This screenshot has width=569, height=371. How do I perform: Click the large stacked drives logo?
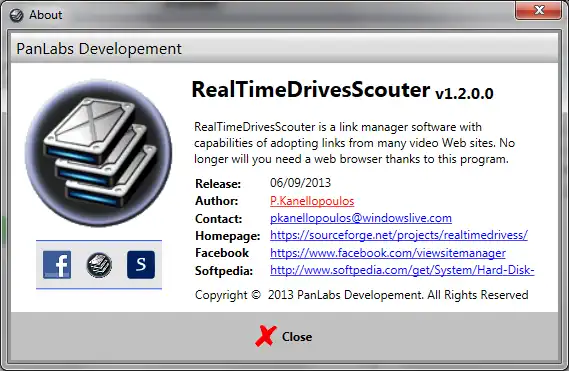point(98,152)
